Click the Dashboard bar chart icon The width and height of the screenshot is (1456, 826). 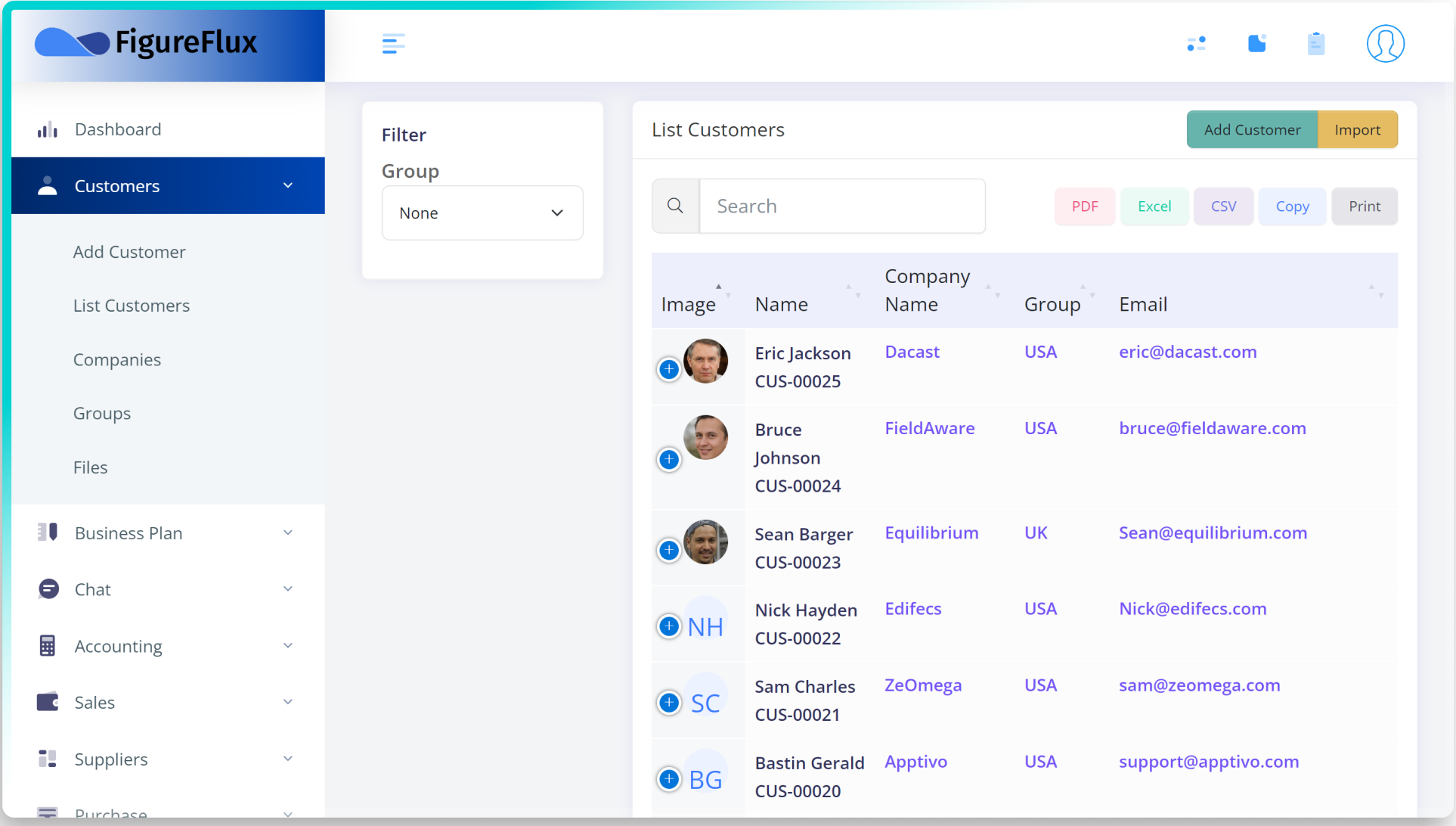pyautogui.click(x=48, y=129)
